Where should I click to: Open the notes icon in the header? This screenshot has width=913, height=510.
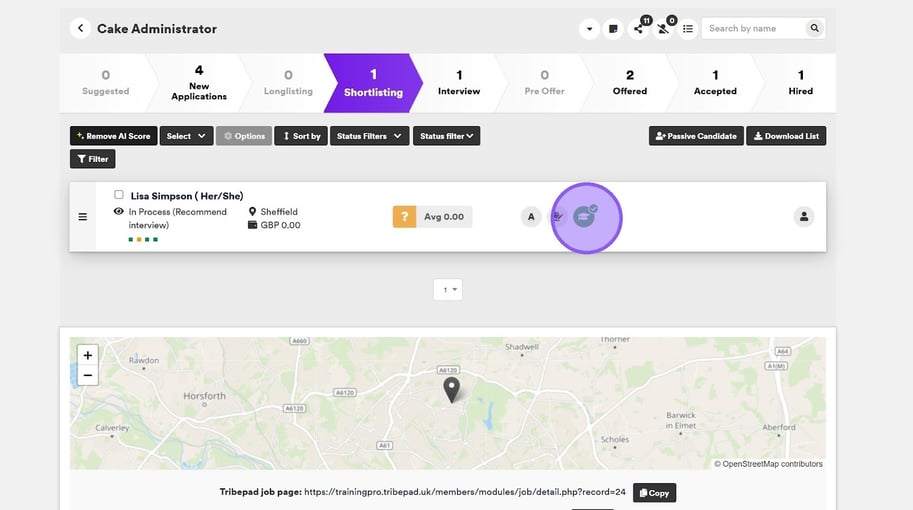pyautogui.click(x=614, y=29)
